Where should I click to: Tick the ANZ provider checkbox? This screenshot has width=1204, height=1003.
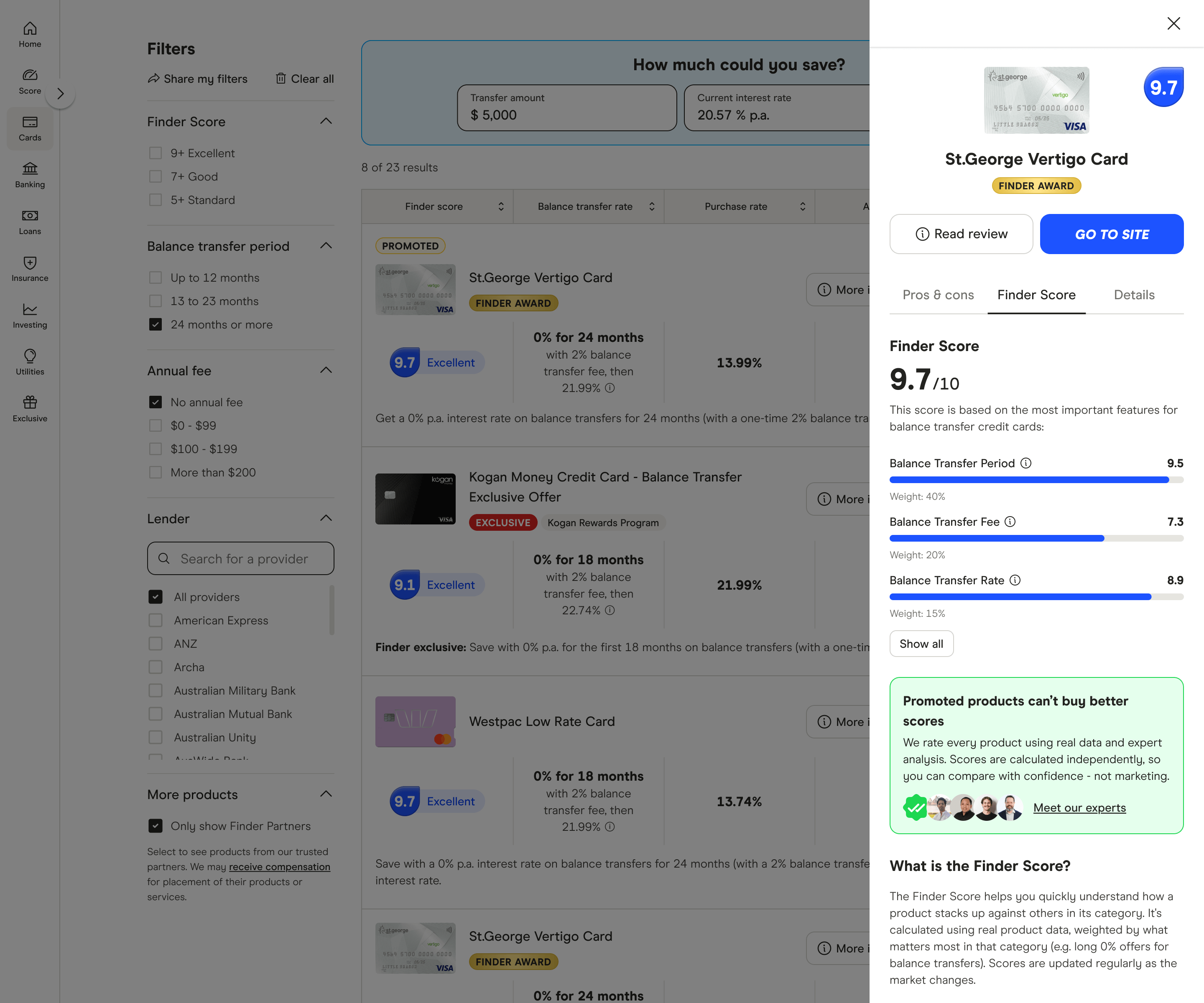156,644
